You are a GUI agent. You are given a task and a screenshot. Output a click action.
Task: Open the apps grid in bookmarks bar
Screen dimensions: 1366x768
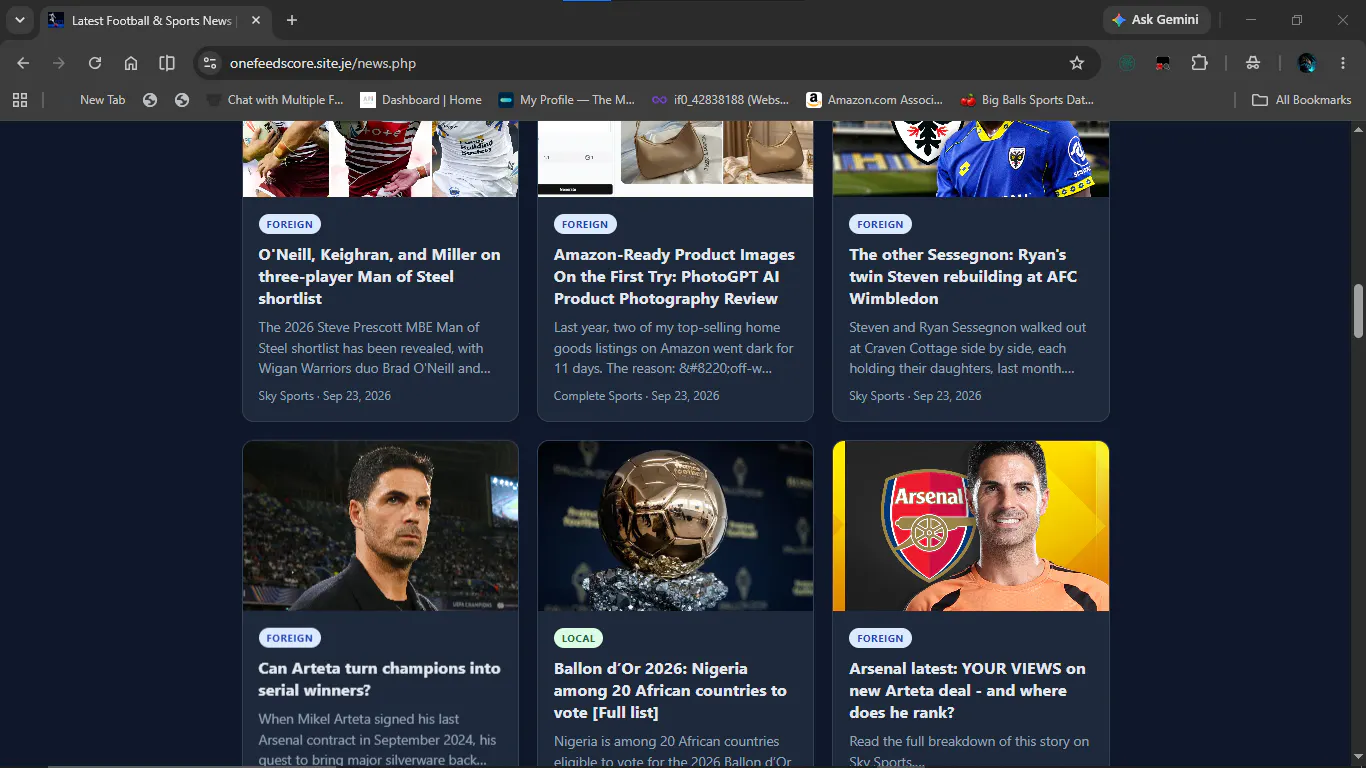(19, 100)
